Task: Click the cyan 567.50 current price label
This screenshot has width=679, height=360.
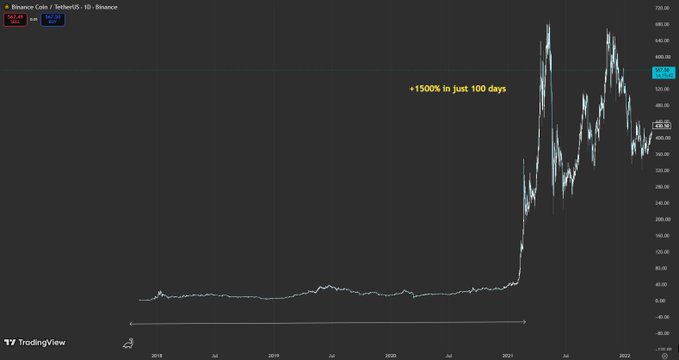Action: 663,72
